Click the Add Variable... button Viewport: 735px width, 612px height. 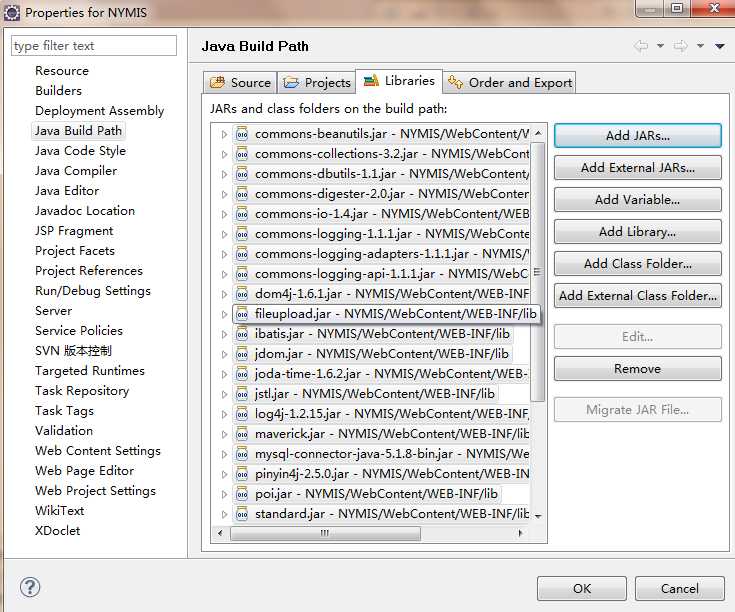(x=638, y=200)
